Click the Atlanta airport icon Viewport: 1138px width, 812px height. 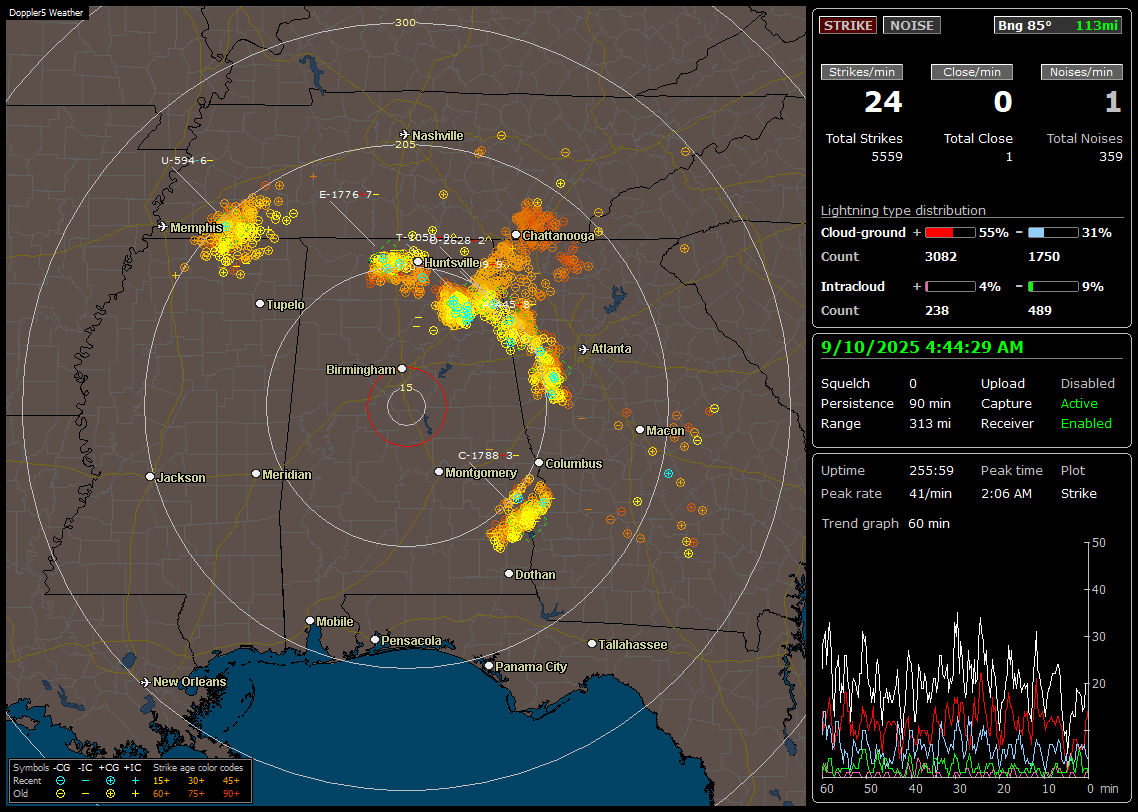coord(584,349)
